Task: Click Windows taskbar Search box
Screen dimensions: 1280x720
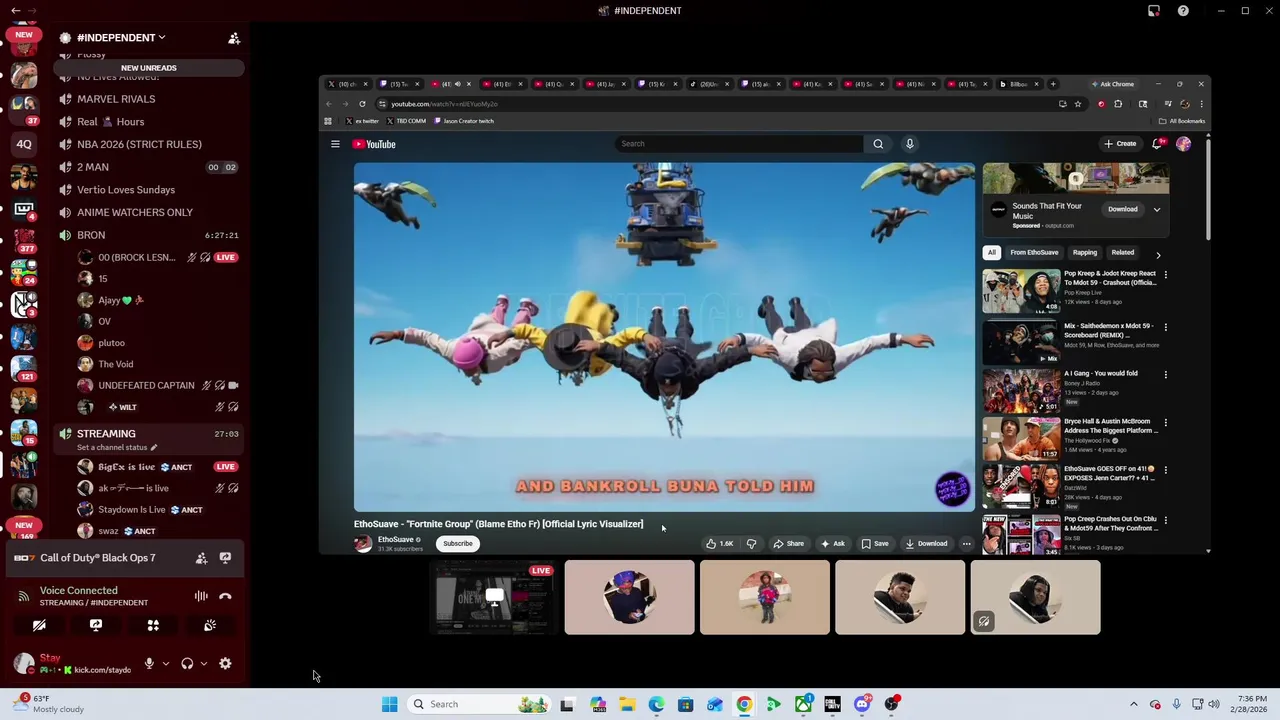Action: click(478, 704)
